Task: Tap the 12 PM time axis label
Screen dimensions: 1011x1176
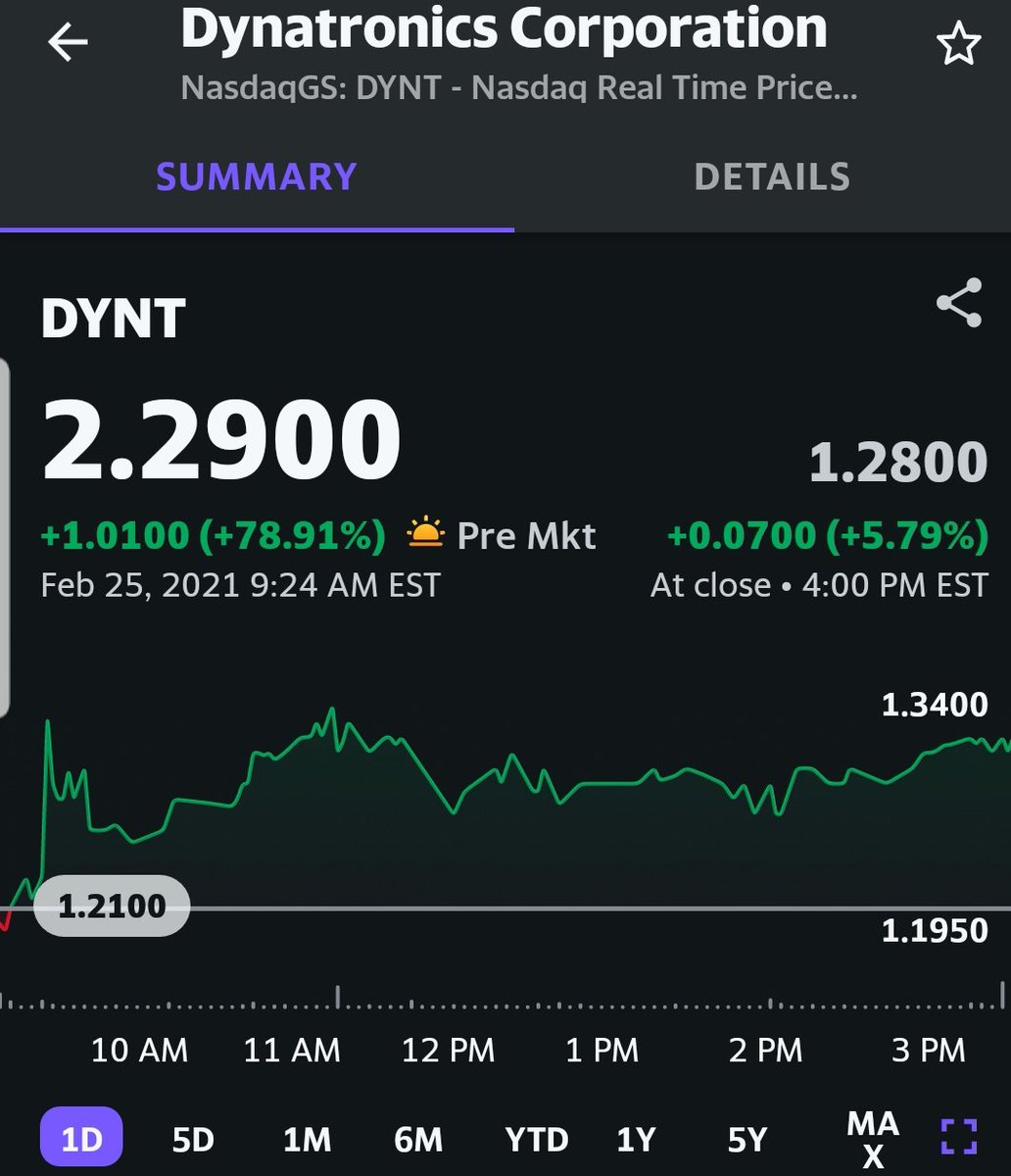Action: [x=449, y=1051]
